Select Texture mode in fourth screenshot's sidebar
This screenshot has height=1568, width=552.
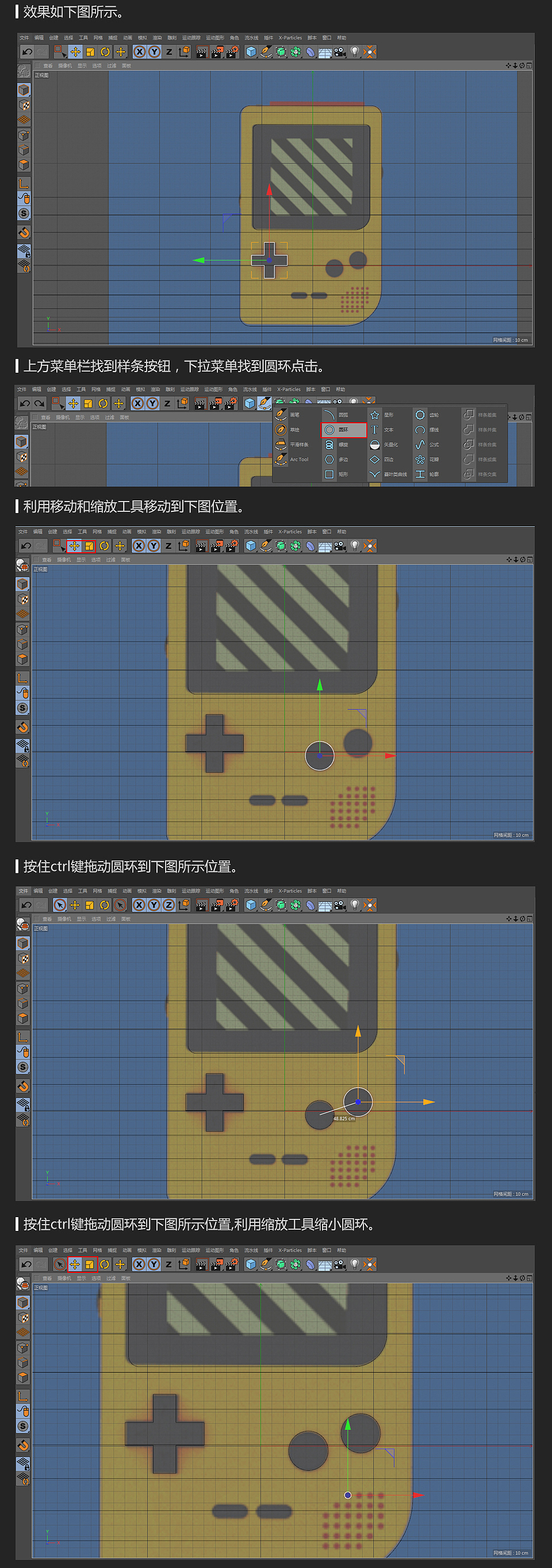(22, 958)
